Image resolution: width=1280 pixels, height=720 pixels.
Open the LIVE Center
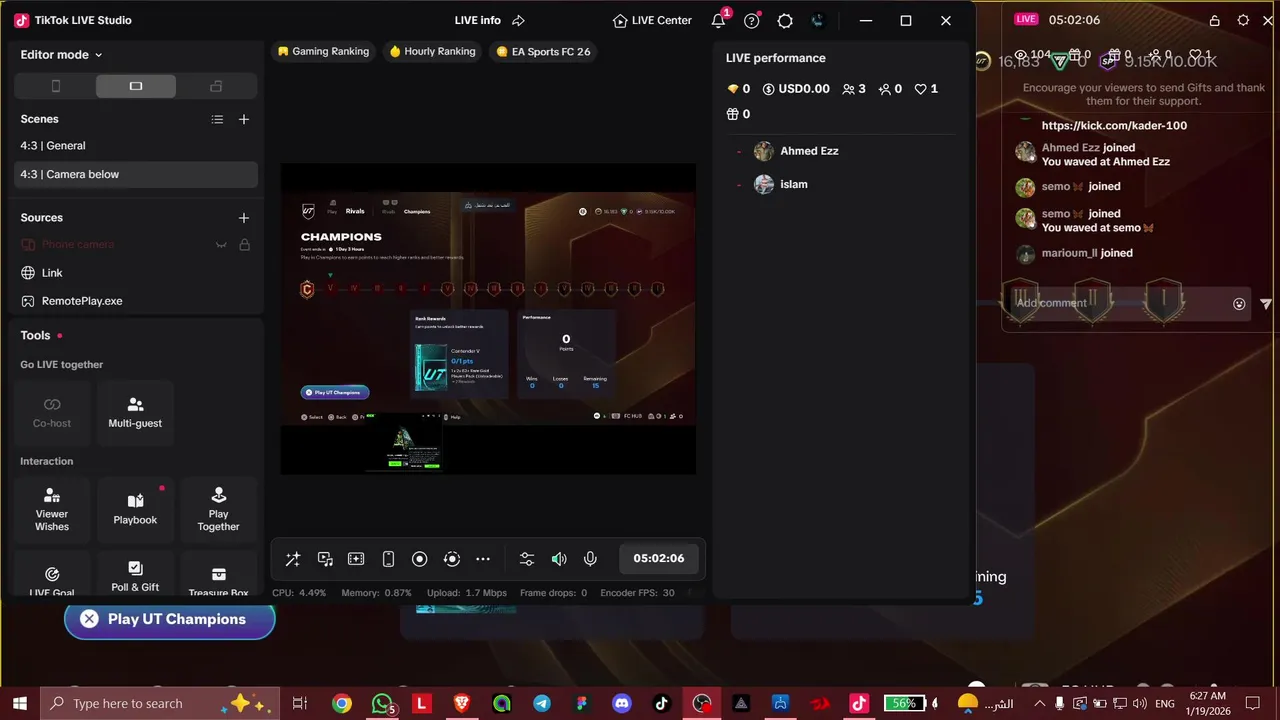click(x=652, y=20)
